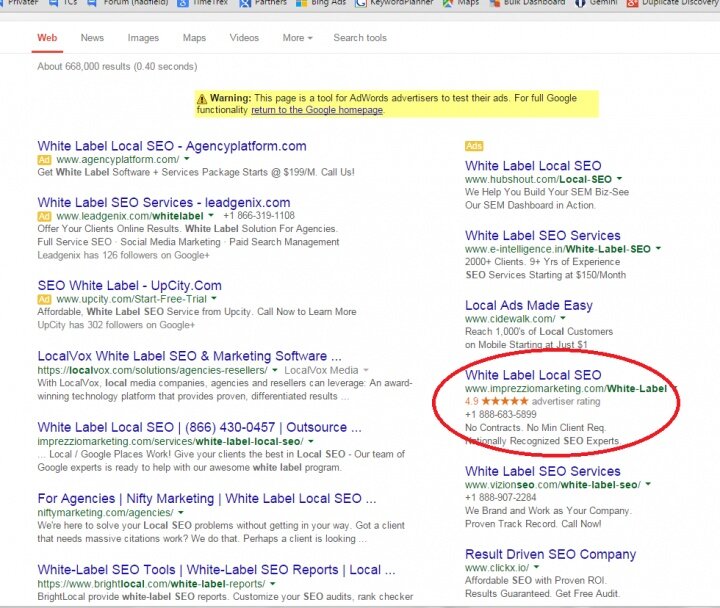Open the Bing Ads bookmark

(321, 3)
